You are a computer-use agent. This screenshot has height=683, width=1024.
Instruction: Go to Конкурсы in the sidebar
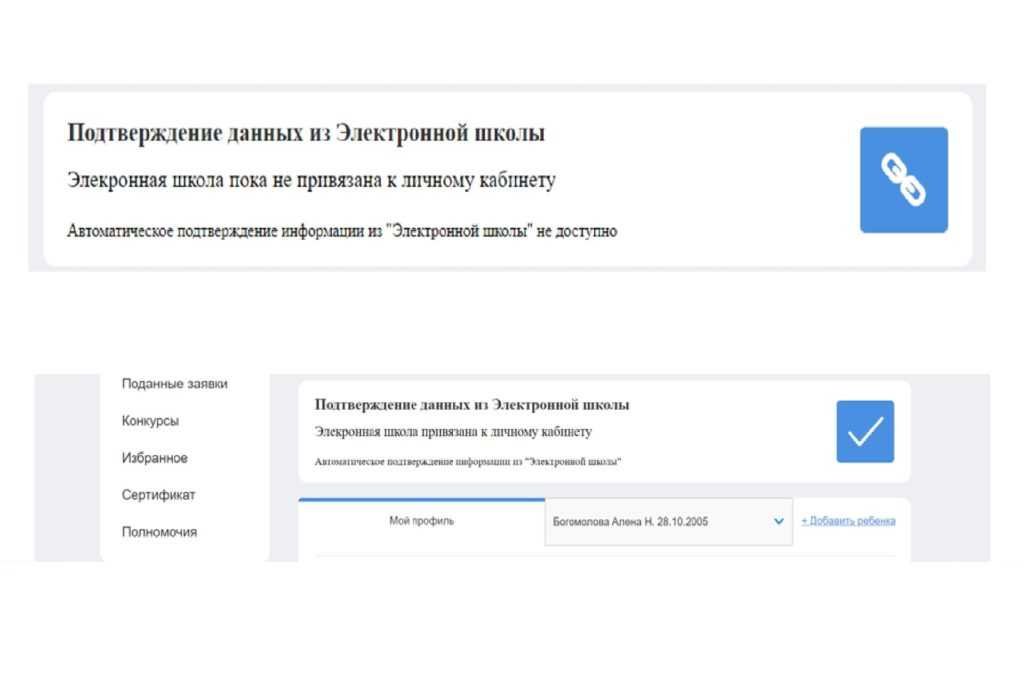tap(150, 421)
